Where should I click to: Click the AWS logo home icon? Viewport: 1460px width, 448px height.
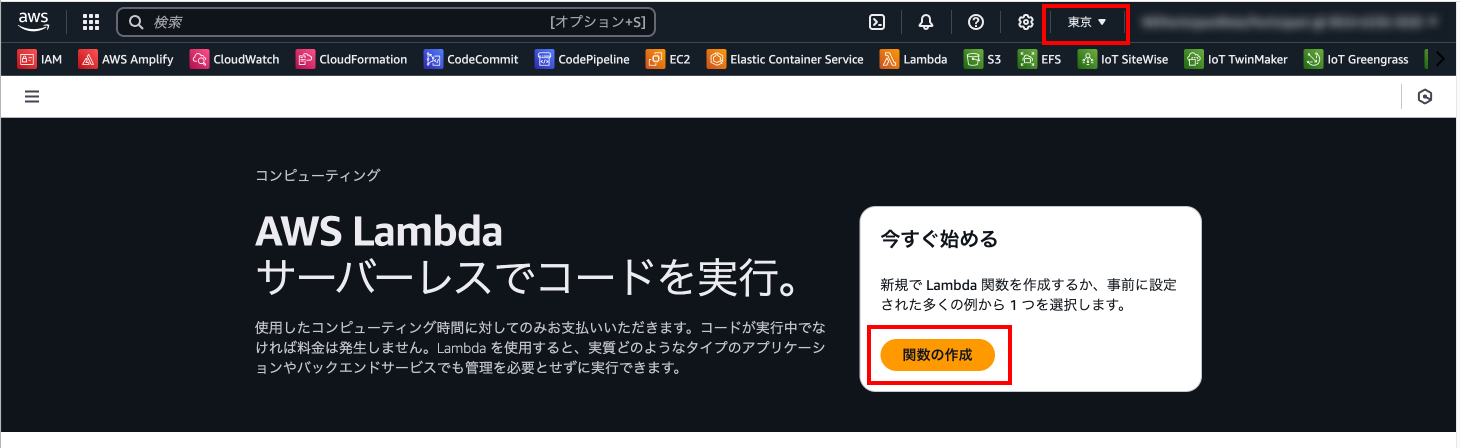[x=33, y=22]
